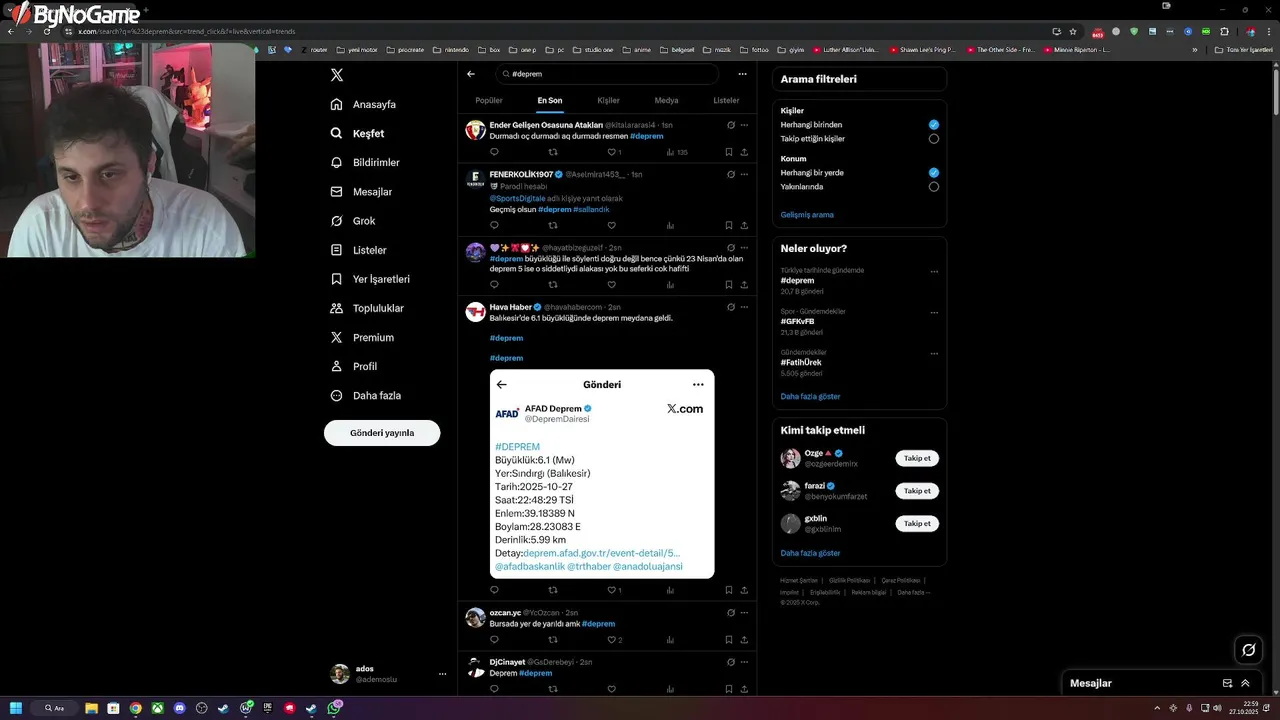Like Ender Gelişen Osasuna Ataklan's post
The height and width of the screenshot is (720, 1280).
614,152
